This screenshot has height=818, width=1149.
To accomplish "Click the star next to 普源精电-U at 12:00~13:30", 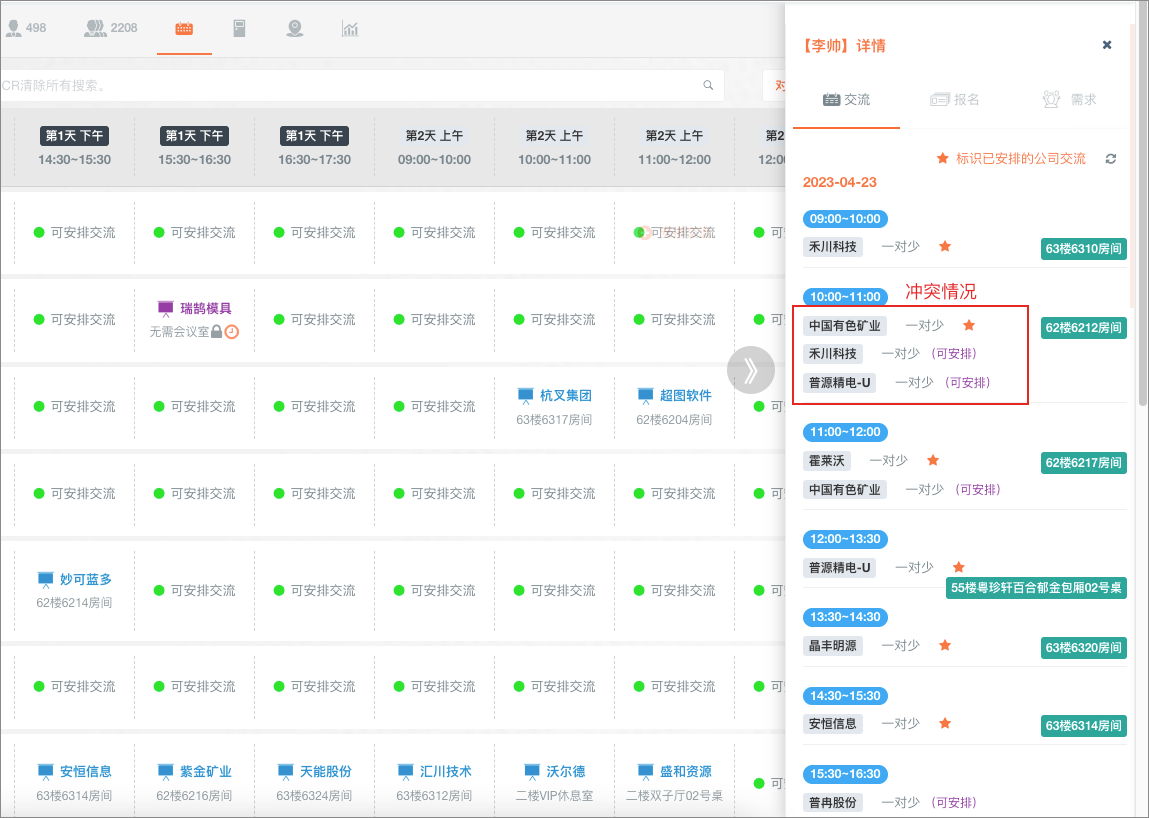I will (x=958, y=567).
